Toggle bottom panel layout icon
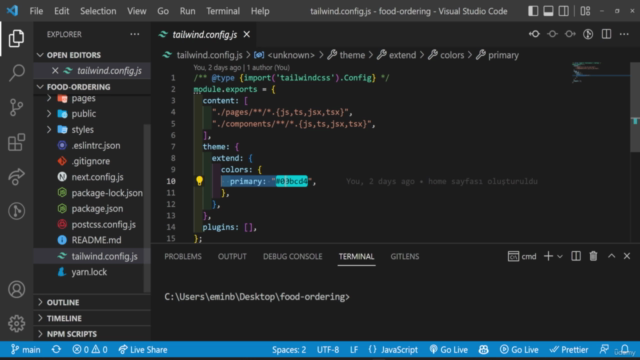 point(548,11)
